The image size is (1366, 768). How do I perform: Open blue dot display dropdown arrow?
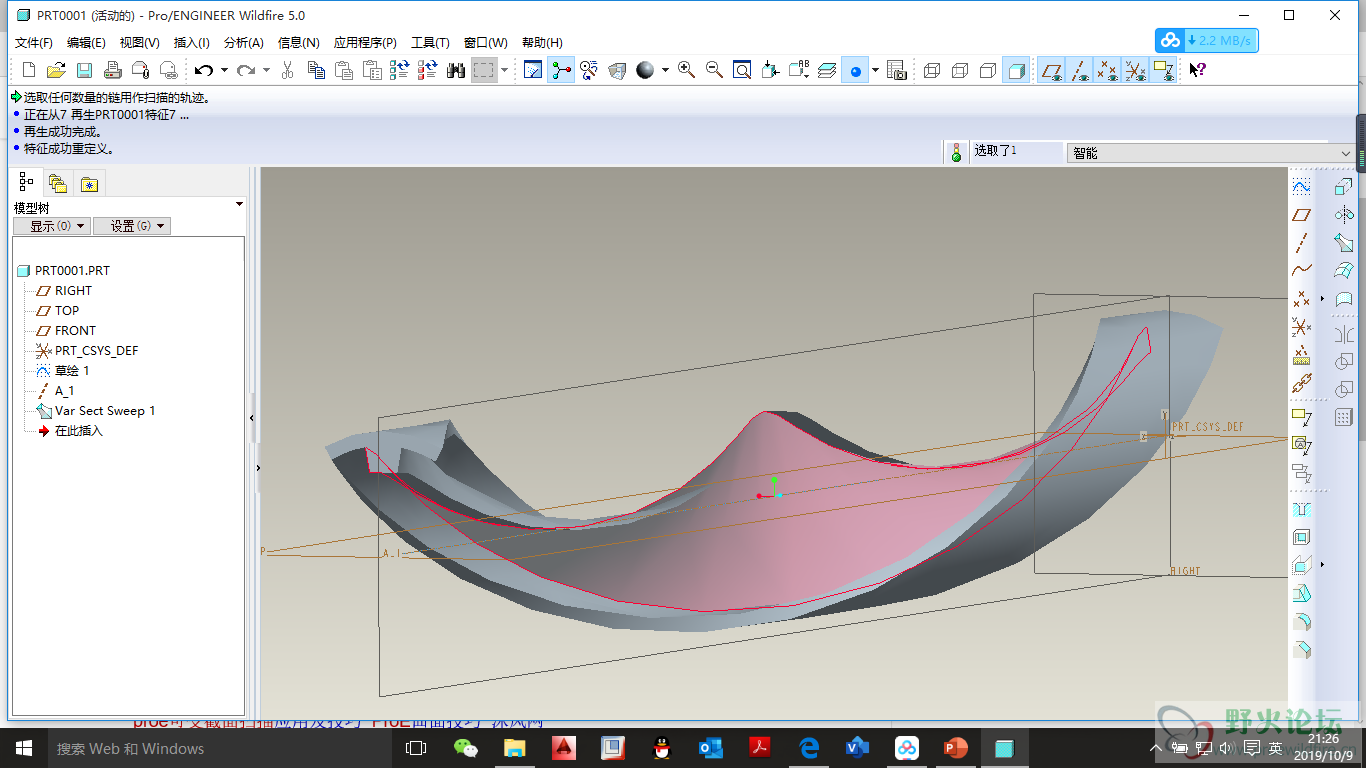click(x=875, y=70)
